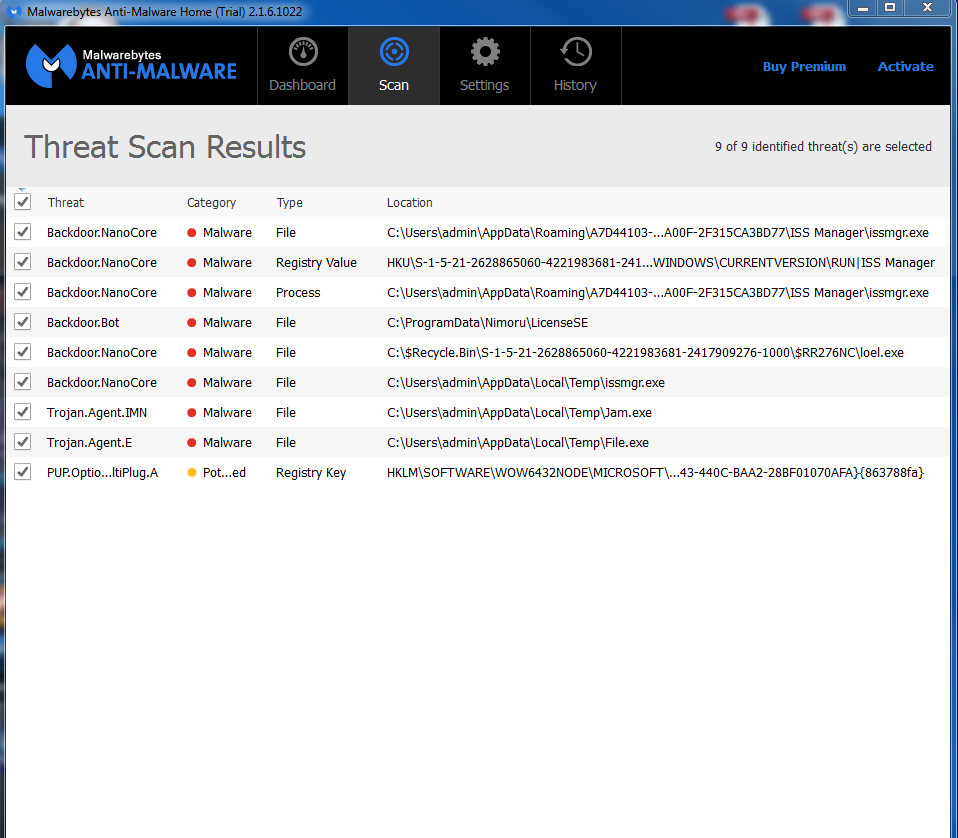Click red Malware dot on Registry Value row

(191, 263)
